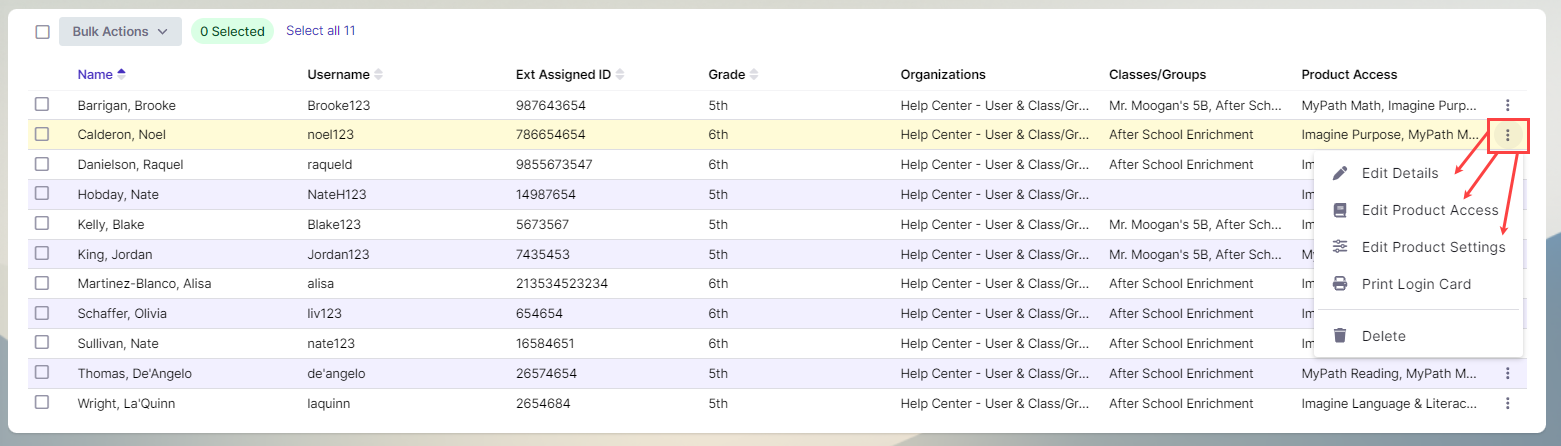This screenshot has height=446, width=1561.
Task: Click the book icon for Edit Product Access
Action: click(x=1341, y=210)
